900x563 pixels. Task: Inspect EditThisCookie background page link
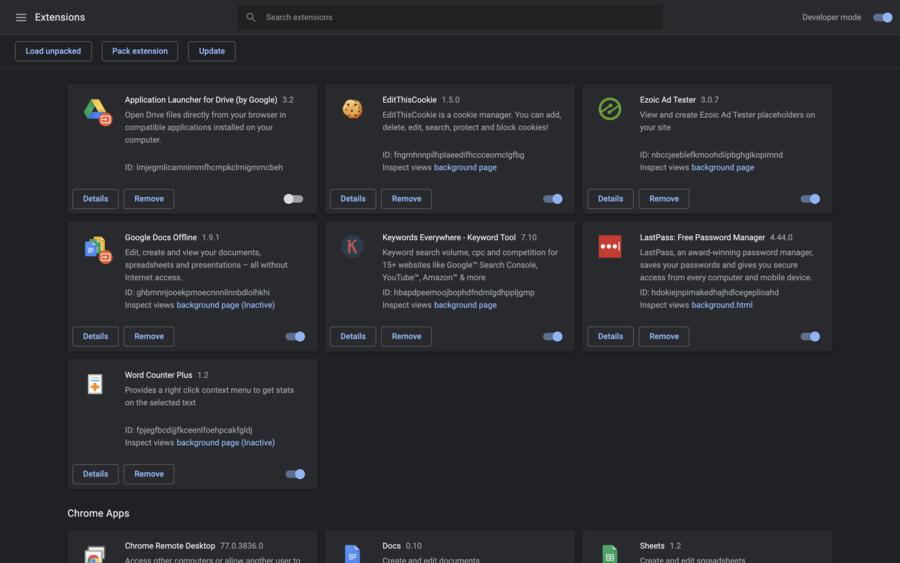click(465, 168)
